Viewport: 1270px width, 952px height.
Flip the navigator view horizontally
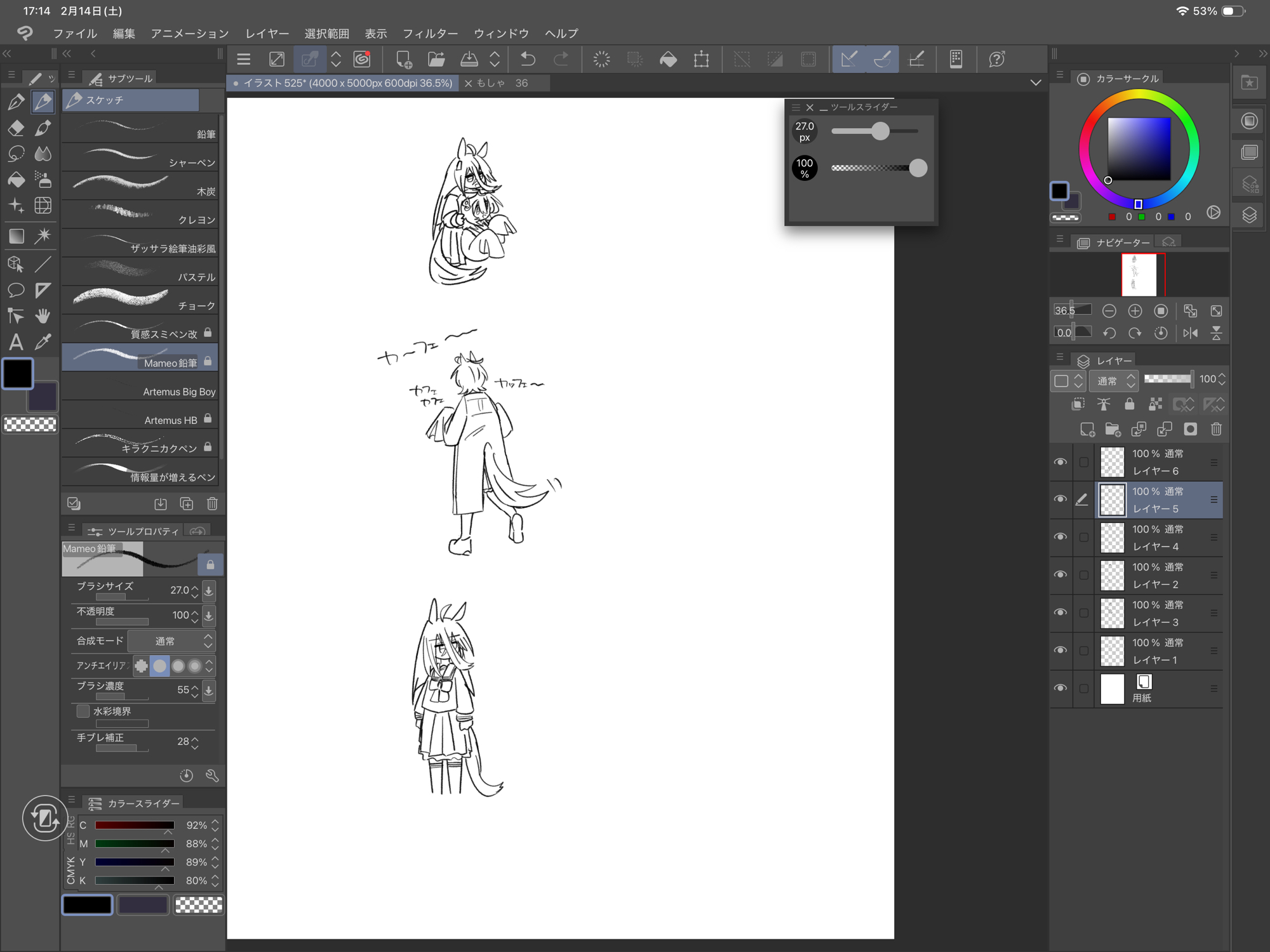tap(1190, 333)
